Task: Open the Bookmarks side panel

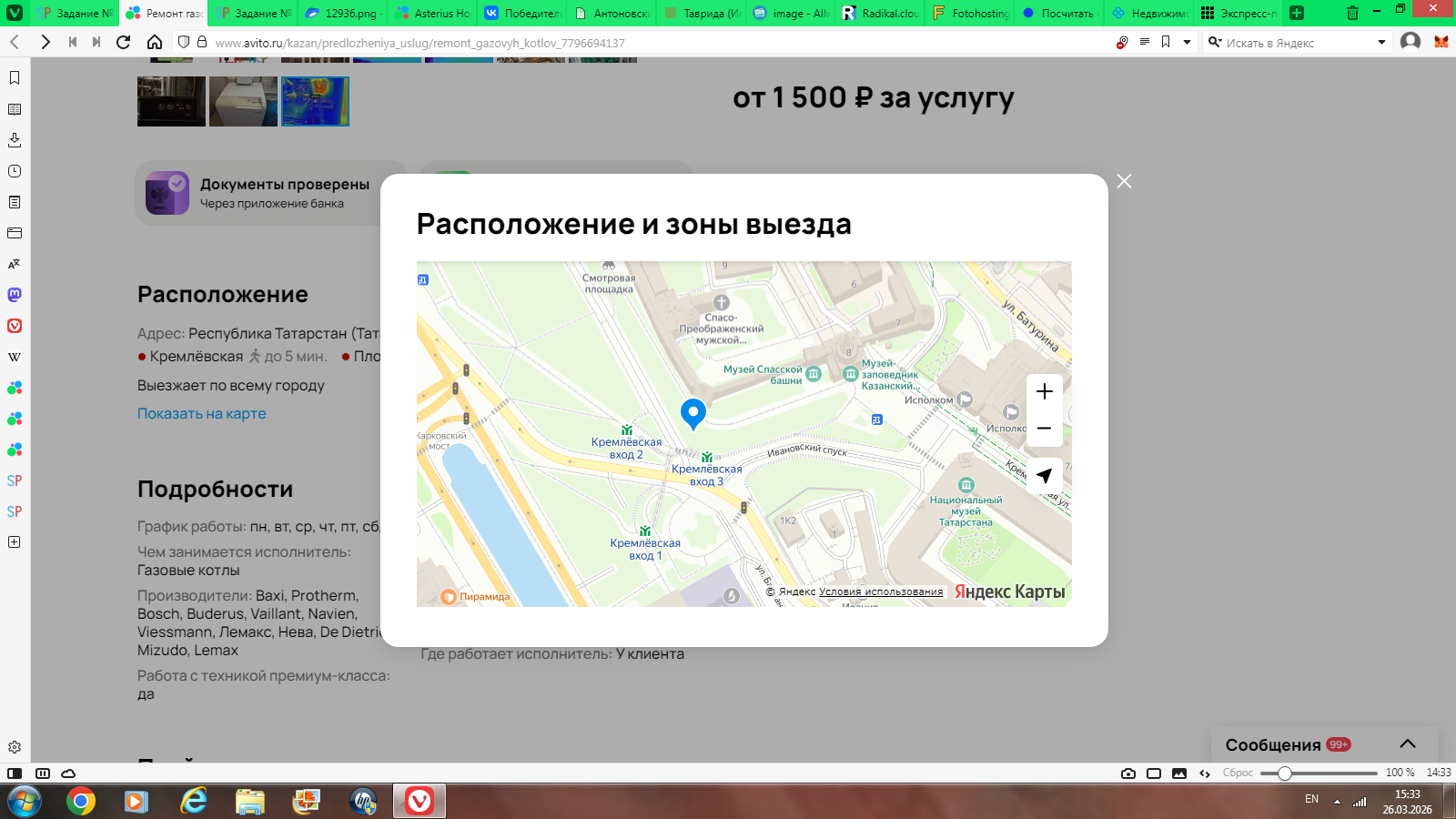Action: click(15, 78)
